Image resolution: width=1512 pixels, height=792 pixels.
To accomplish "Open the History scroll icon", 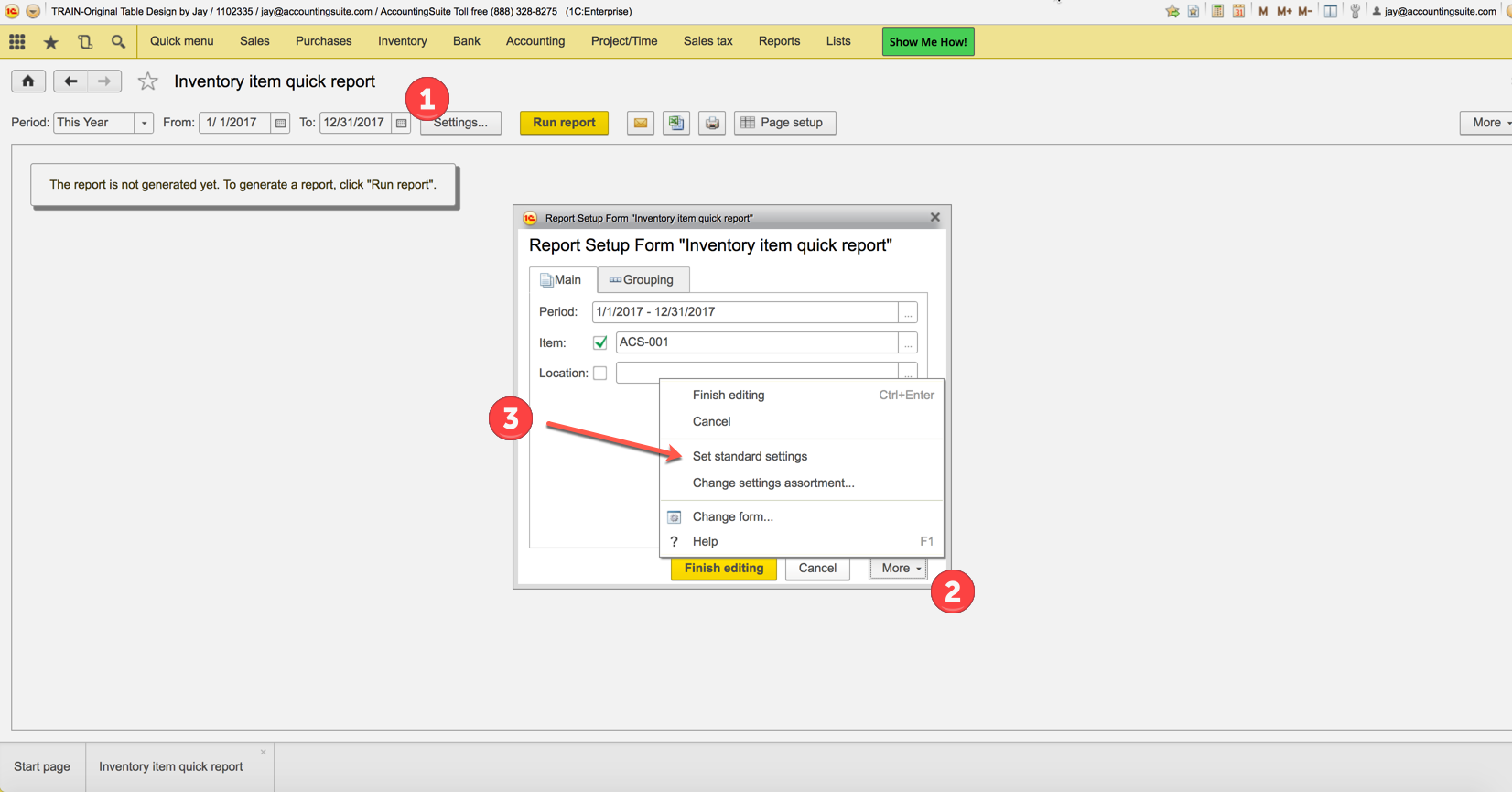I will click(x=85, y=41).
